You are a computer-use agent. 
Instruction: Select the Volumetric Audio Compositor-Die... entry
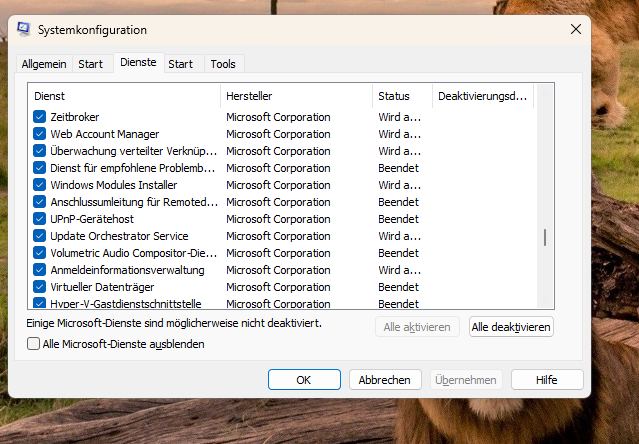coord(133,253)
